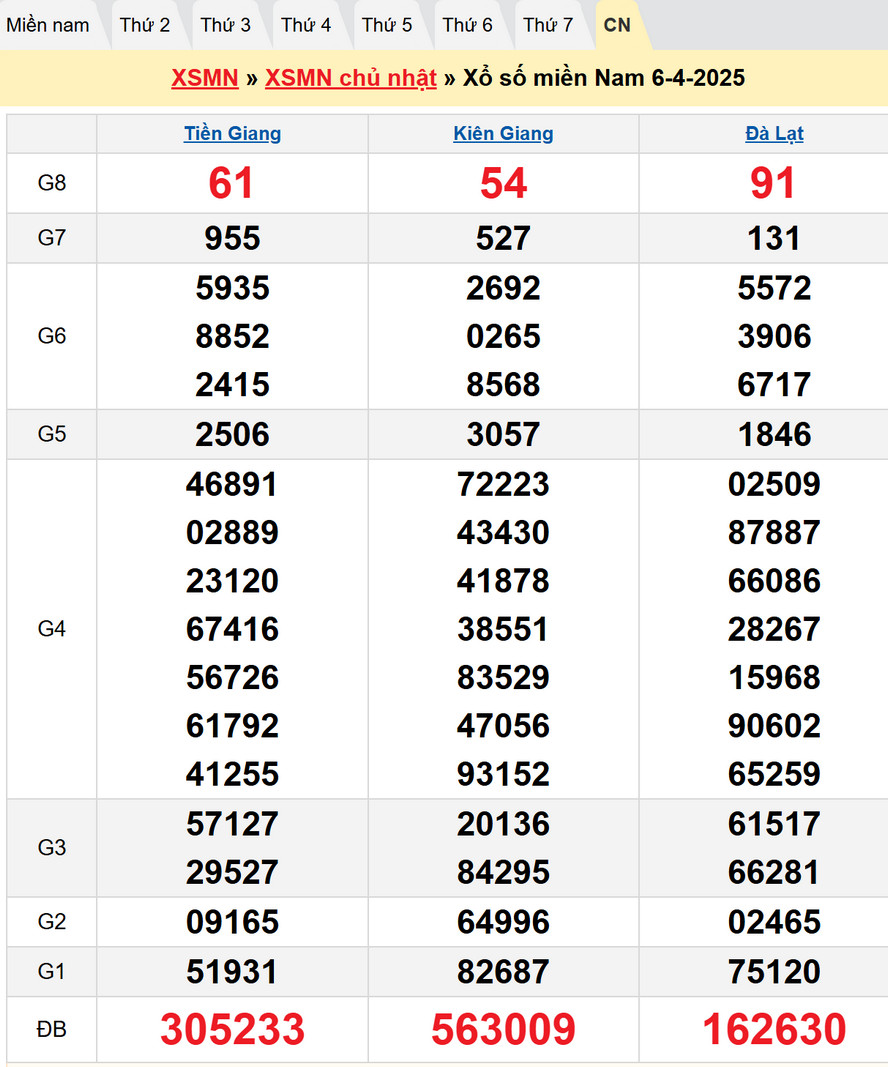
Task: Click the ĐB row label
Action: click(x=52, y=1029)
